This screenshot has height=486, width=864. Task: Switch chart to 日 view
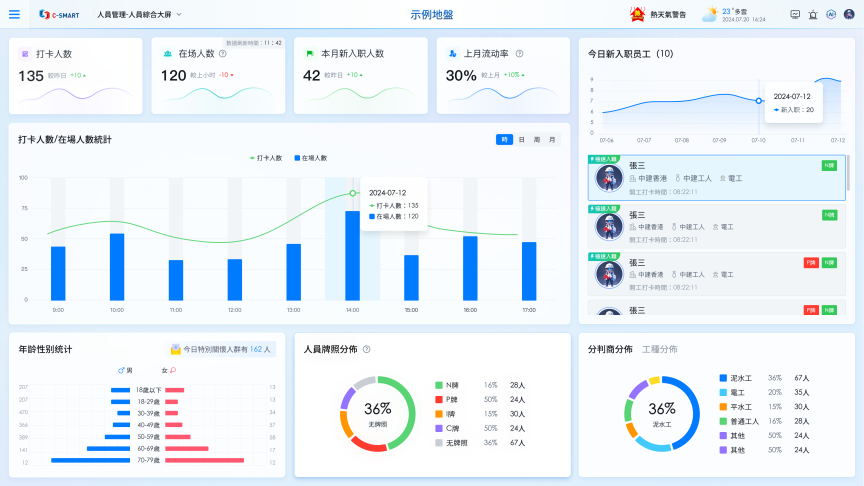(521, 140)
